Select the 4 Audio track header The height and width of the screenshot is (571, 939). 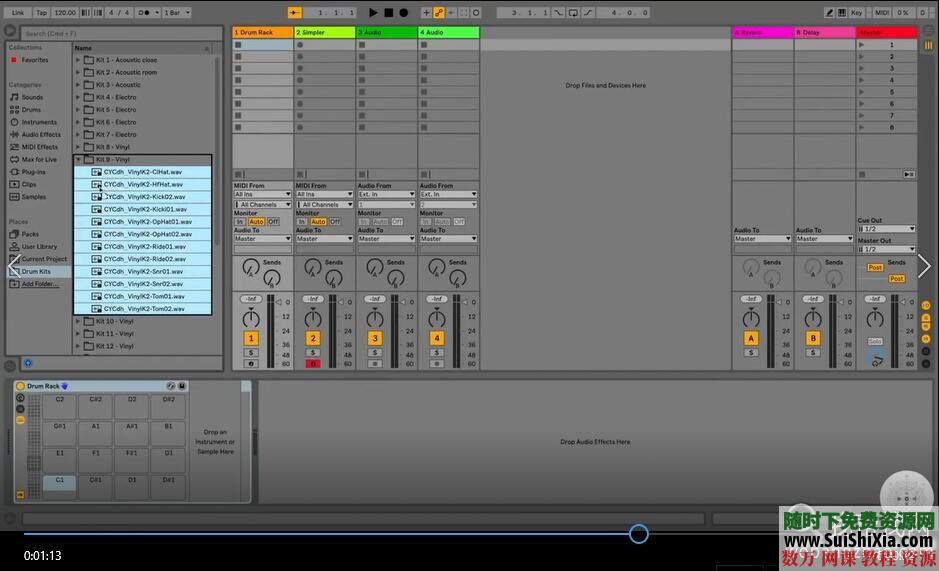[449, 32]
